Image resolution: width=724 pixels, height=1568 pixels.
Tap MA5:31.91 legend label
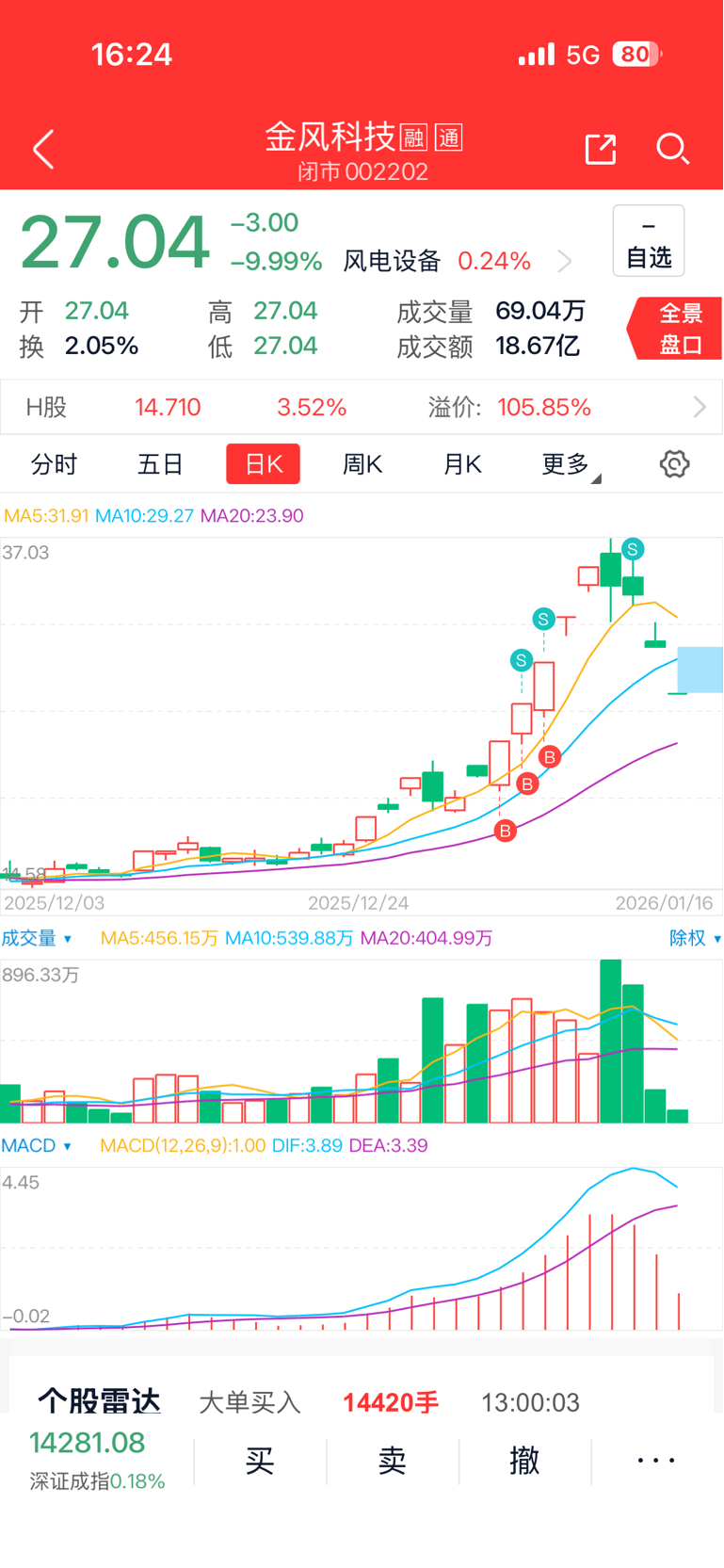click(46, 515)
